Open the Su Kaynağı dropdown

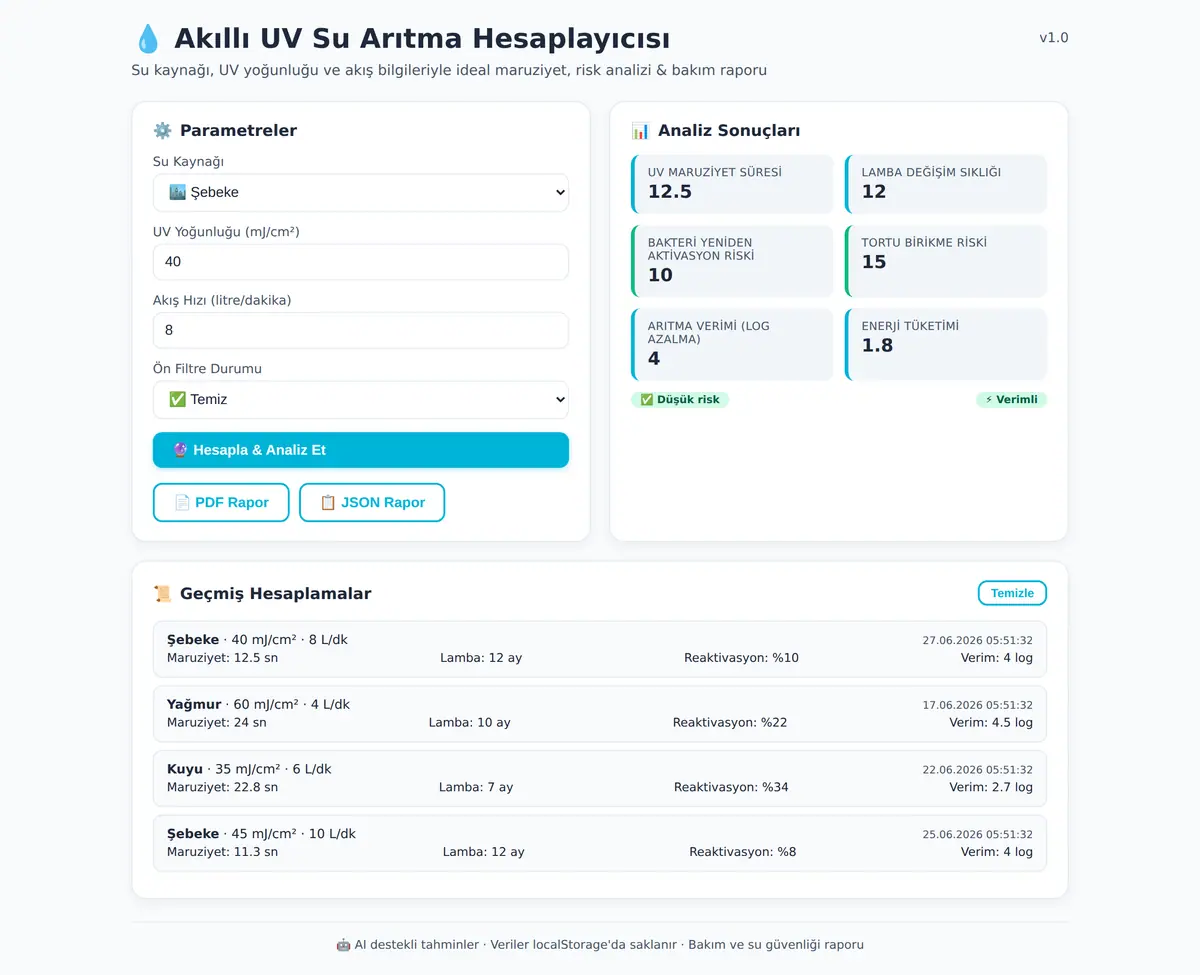(361, 192)
